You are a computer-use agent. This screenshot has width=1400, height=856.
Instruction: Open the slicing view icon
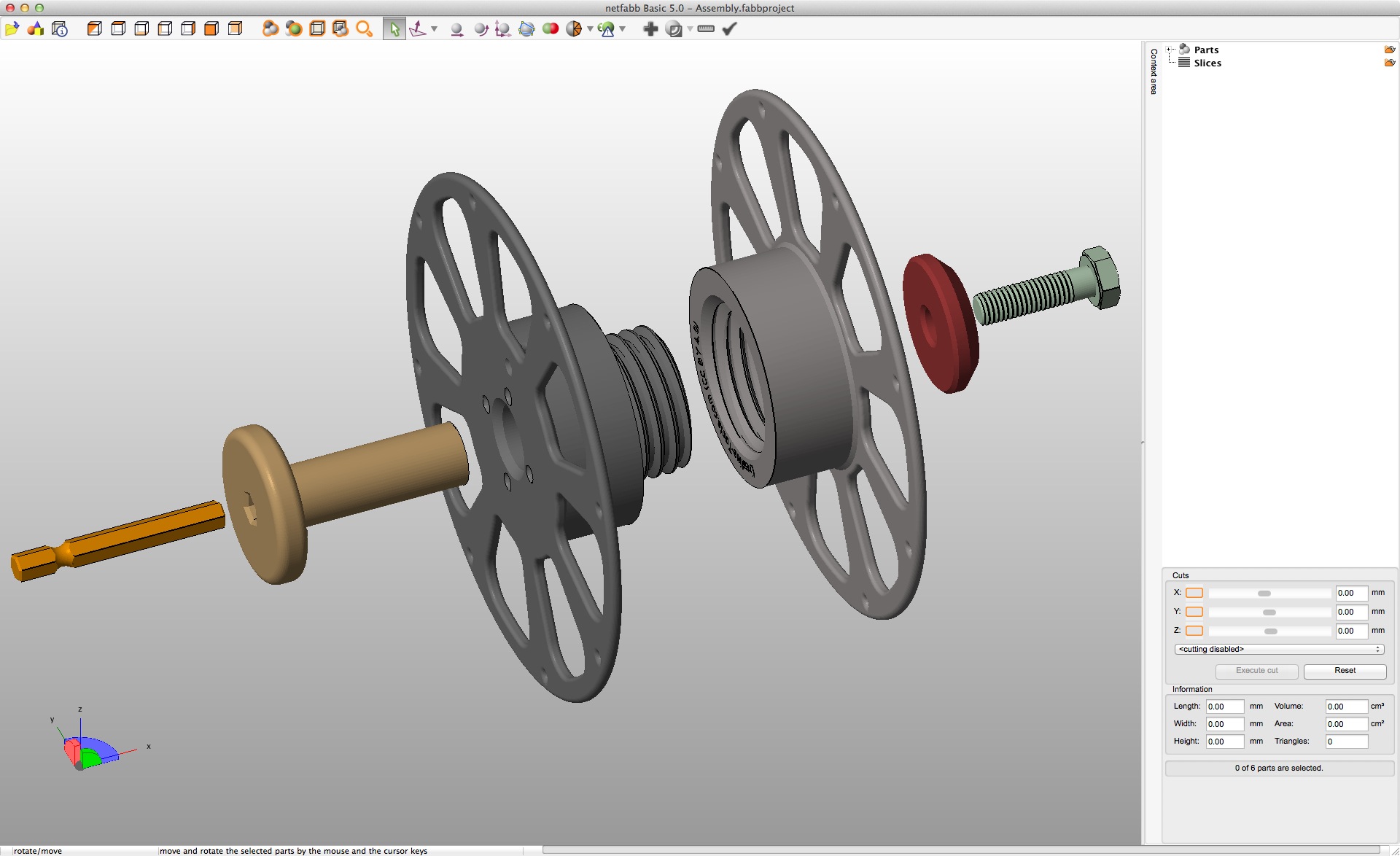[674, 29]
